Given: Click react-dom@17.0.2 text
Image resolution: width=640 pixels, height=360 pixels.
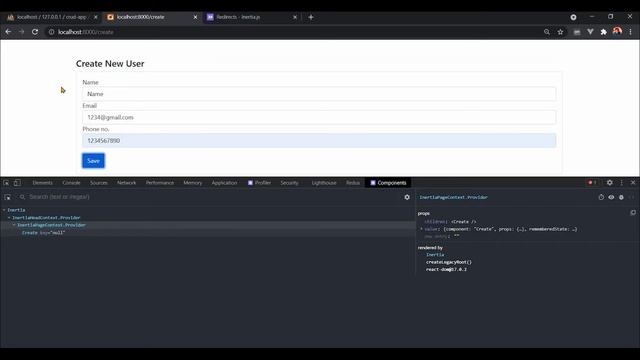Looking at the screenshot, I should point(446,269).
